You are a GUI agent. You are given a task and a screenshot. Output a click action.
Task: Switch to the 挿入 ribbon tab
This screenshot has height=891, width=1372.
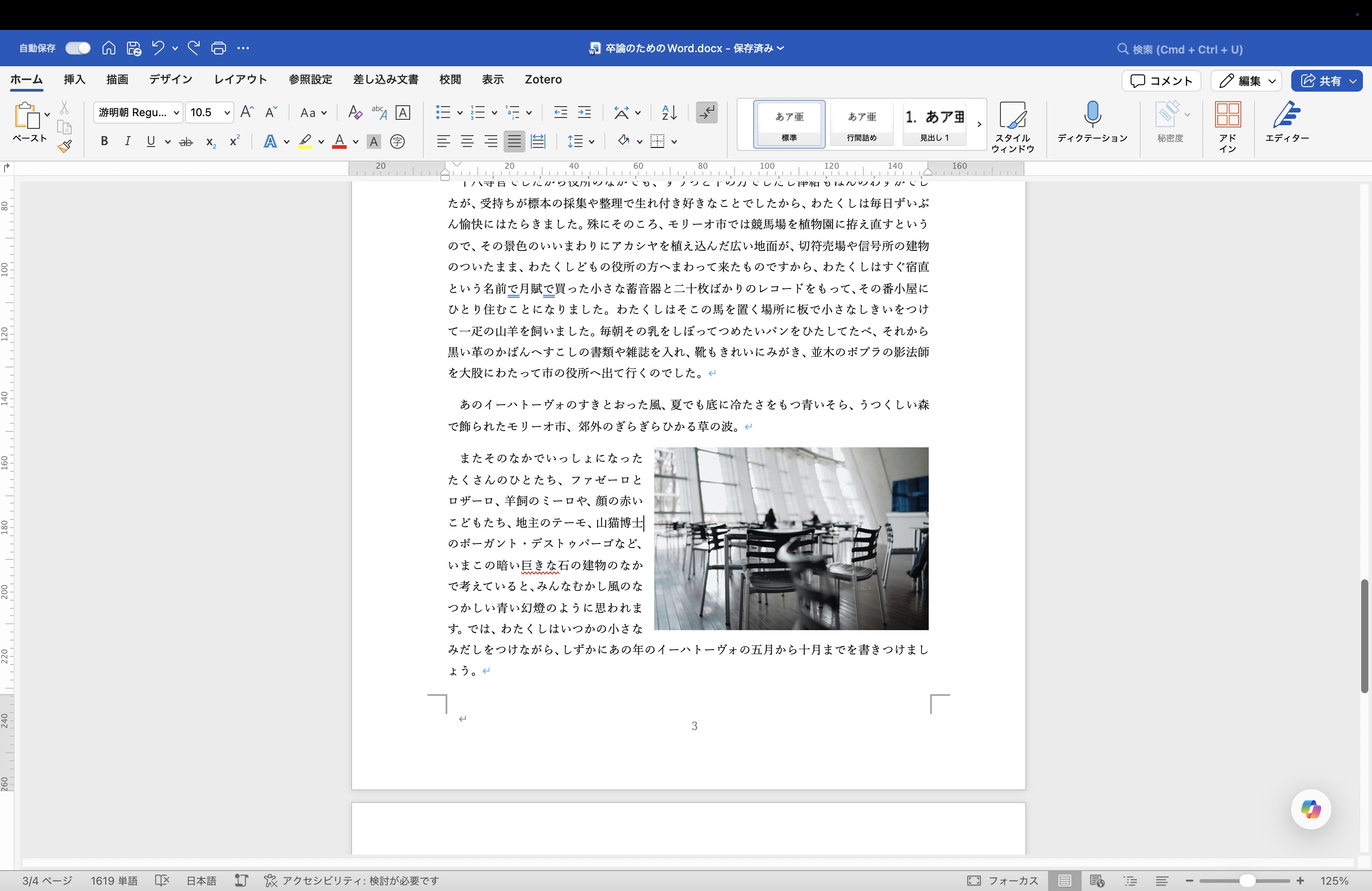coord(74,79)
